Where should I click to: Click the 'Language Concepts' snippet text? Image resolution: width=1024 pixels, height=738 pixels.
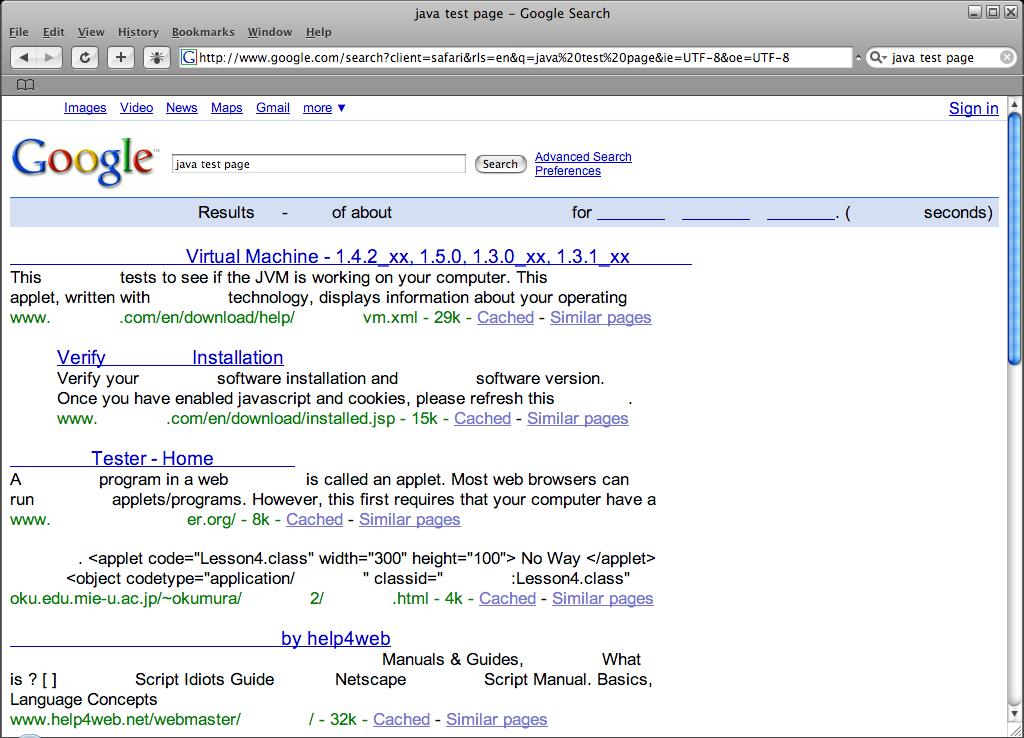(x=84, y=699)
